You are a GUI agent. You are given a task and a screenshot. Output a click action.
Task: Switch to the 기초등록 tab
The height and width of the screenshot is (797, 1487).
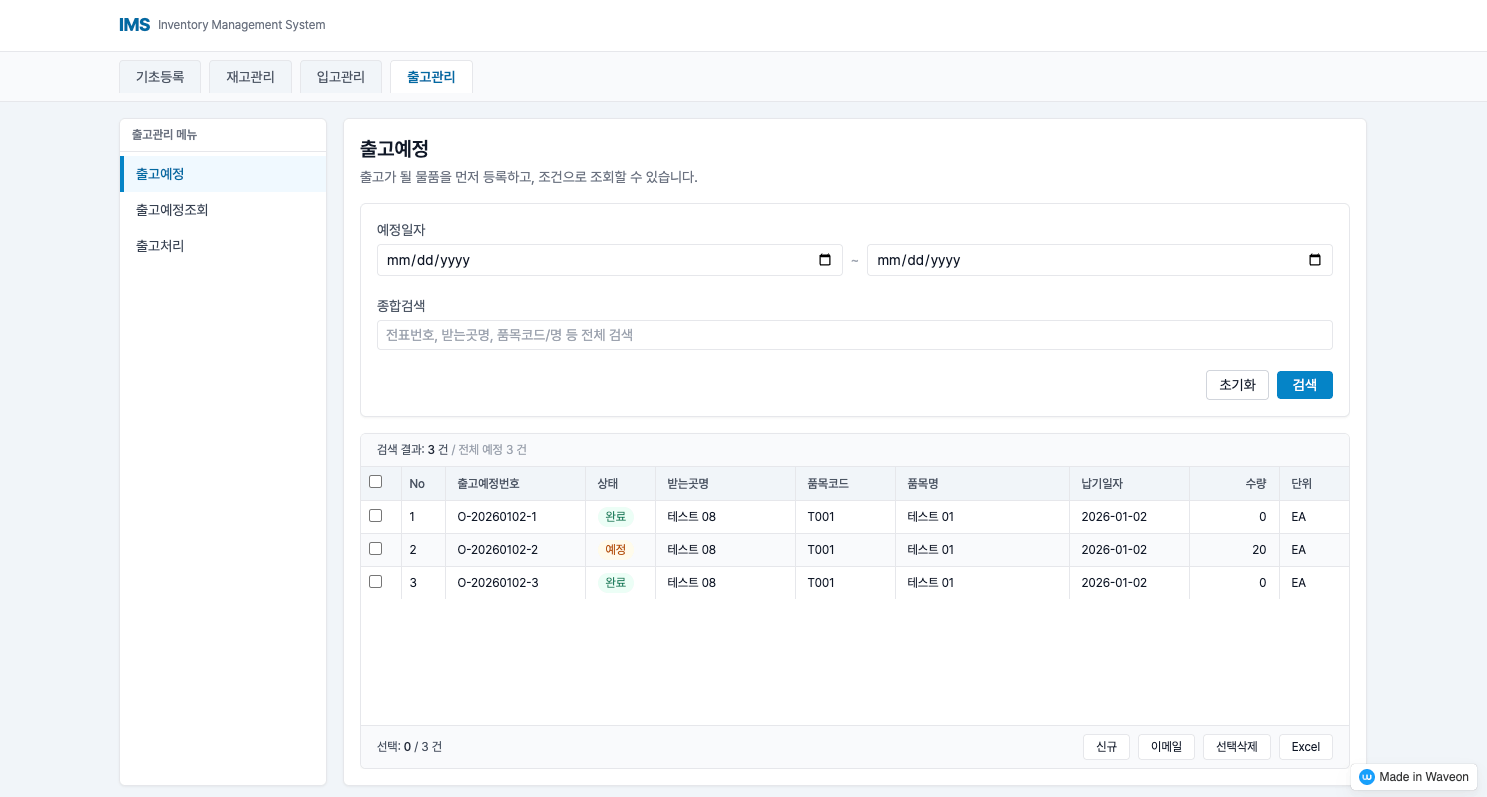tap(160, 76)
